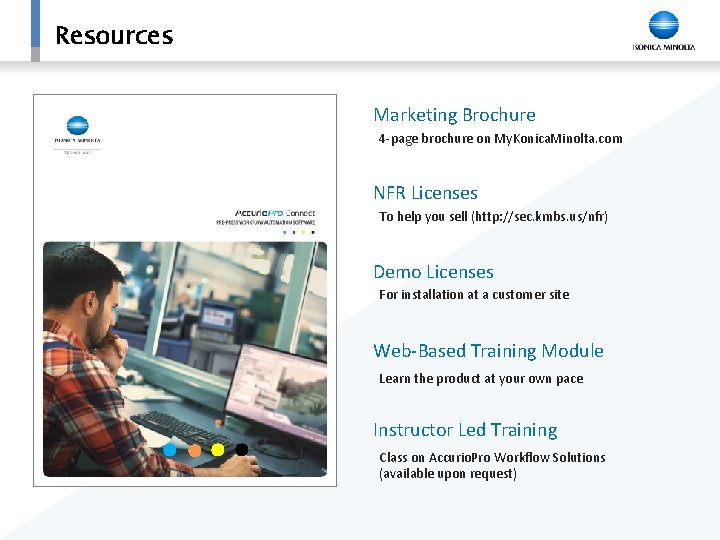720x540 pixels.
Task: Click the yellow dot on the brochure photo
Action: pyautogui.click(x=218, y=450)
